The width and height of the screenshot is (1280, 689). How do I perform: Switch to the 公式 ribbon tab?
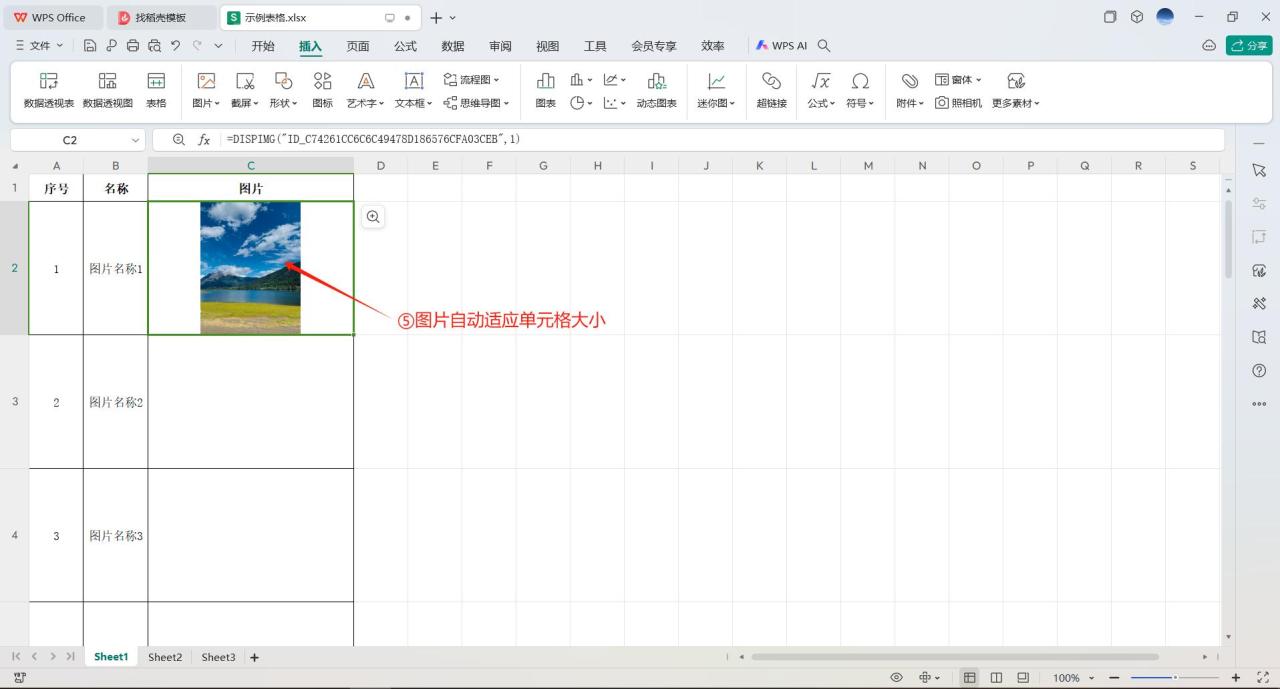tap(405, 46)
